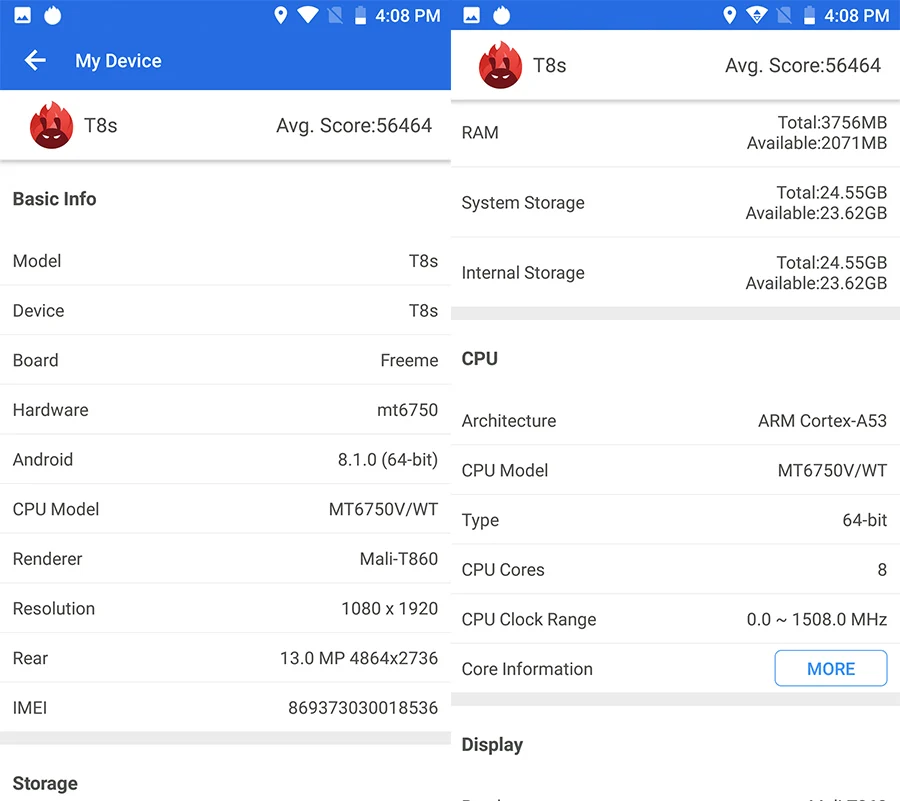The image size is (900, 801).
Task: Select the Resolution value 1080 x 1920
Action: [390, 608]
